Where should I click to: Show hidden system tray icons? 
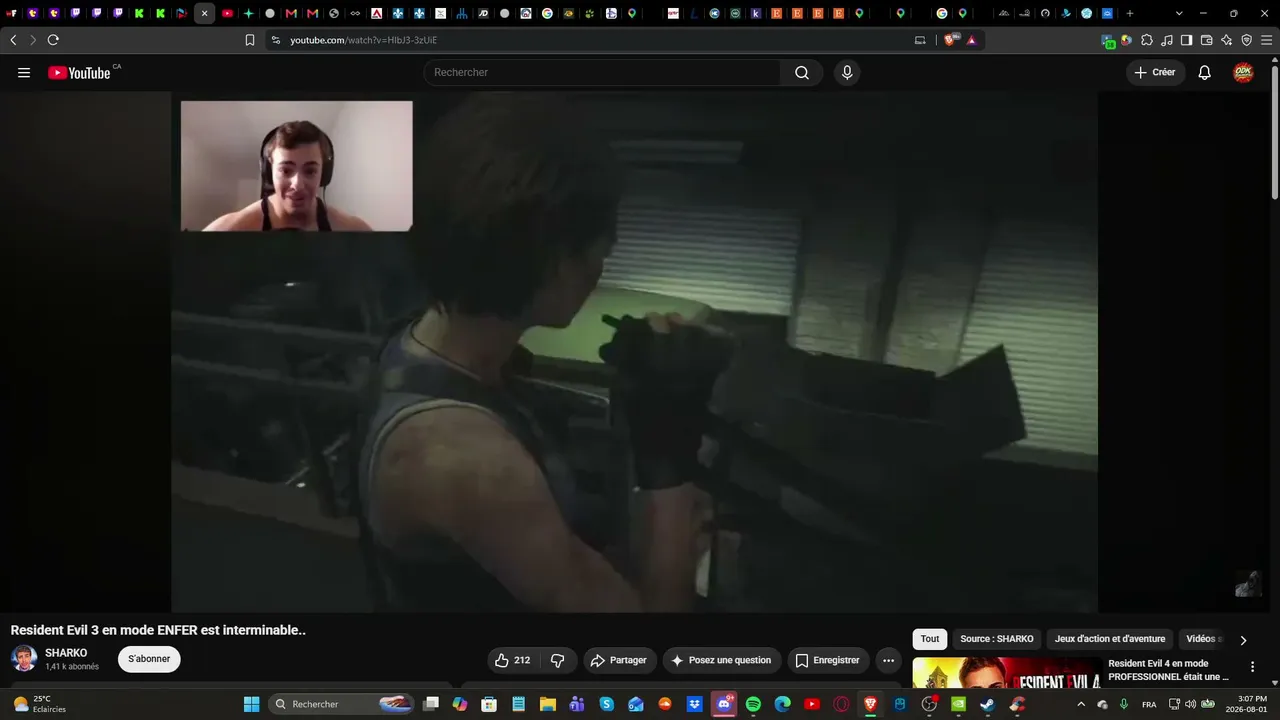pos(1081,704)
